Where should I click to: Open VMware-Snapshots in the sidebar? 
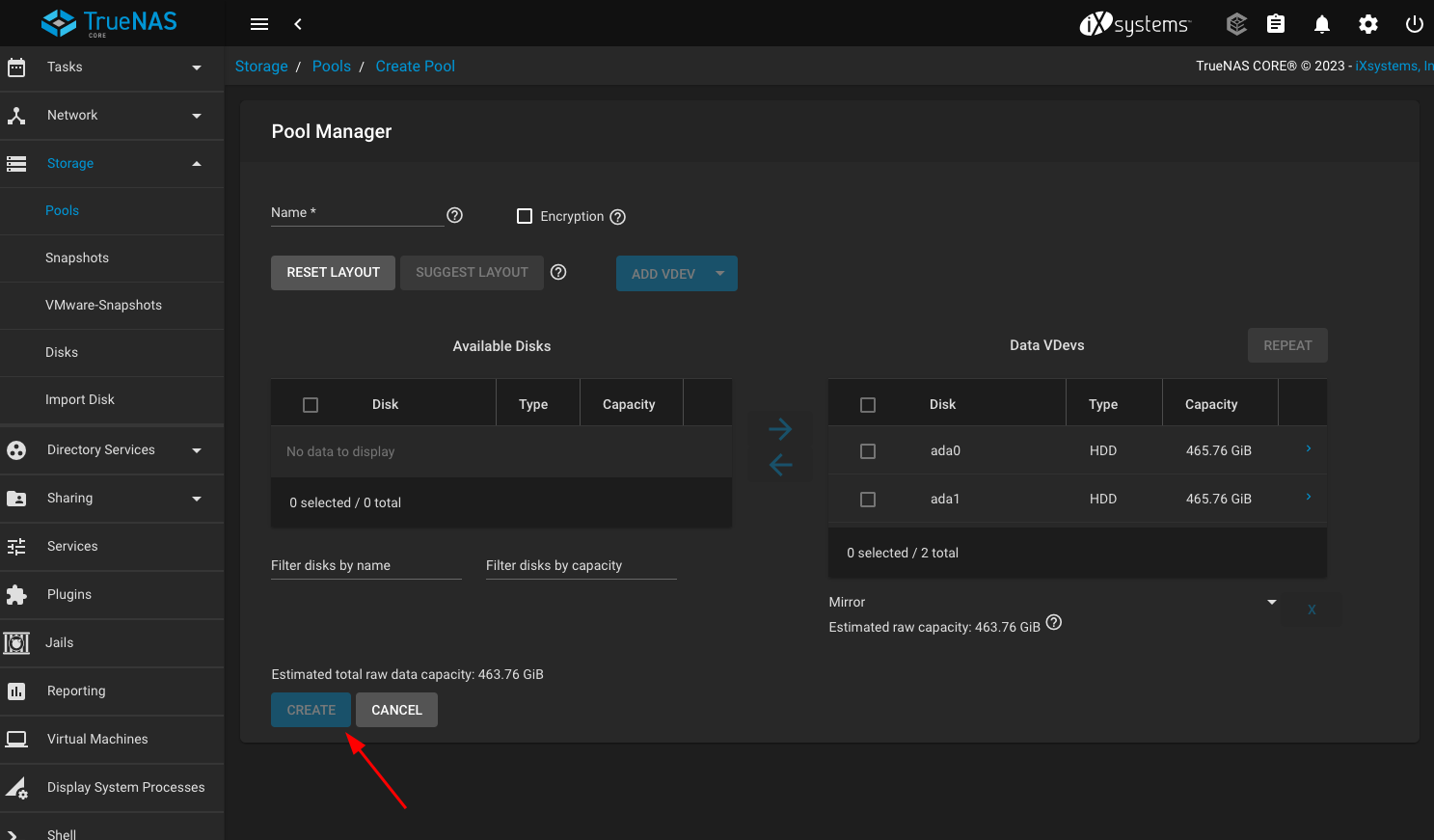[x=103, y=305]
